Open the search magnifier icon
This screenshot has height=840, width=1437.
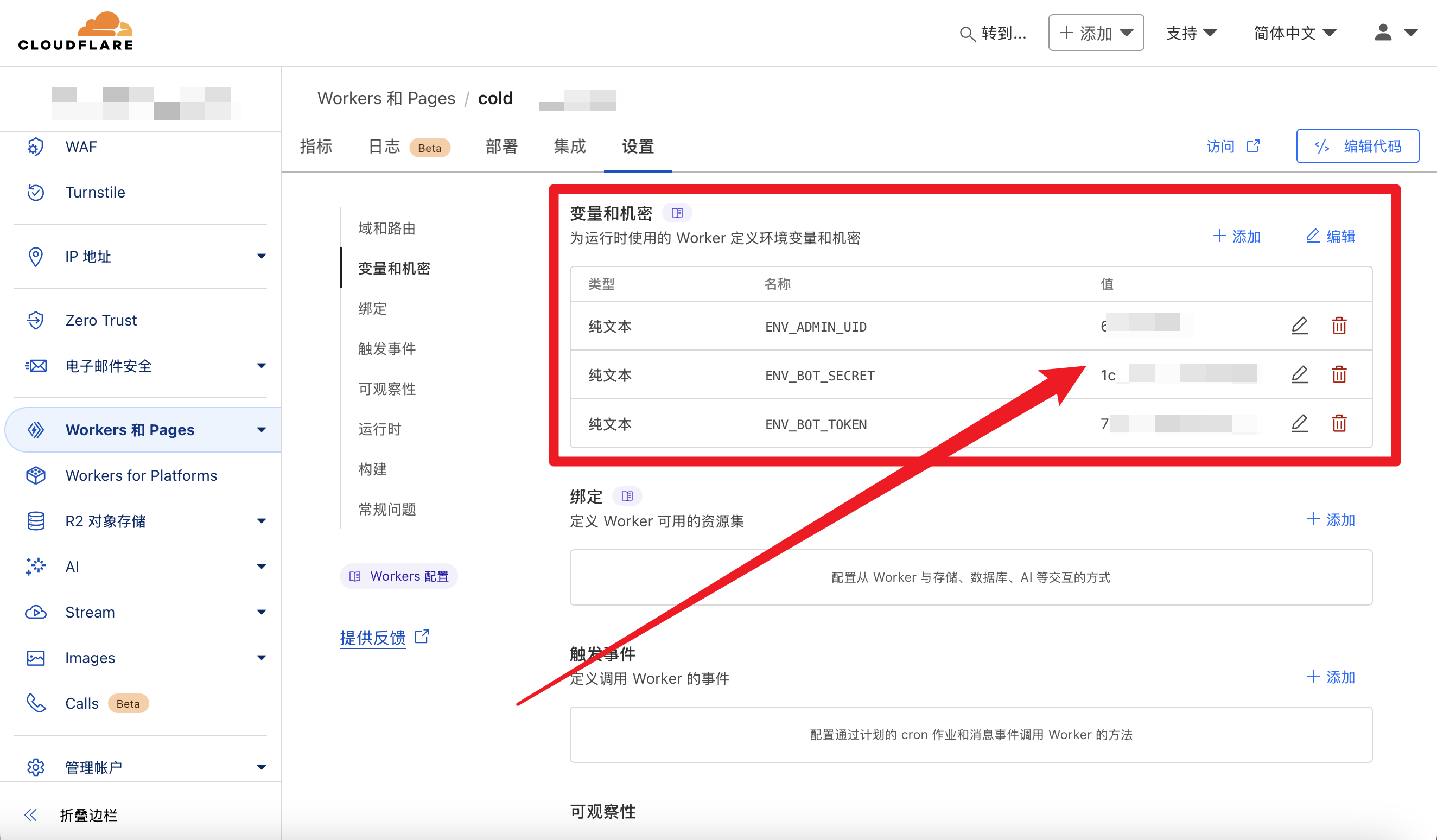tap(967, 34)
